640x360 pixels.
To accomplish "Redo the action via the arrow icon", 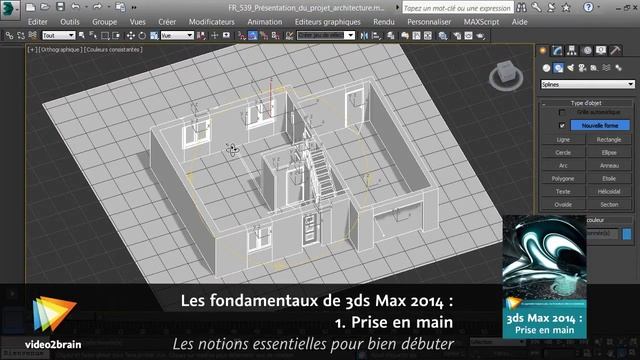I will [97, 7].
